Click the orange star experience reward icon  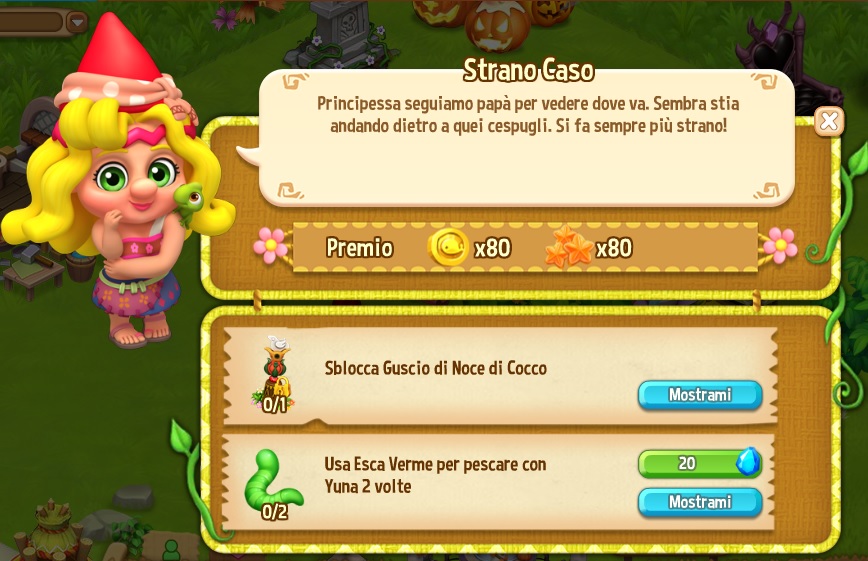tap(569, 247)
